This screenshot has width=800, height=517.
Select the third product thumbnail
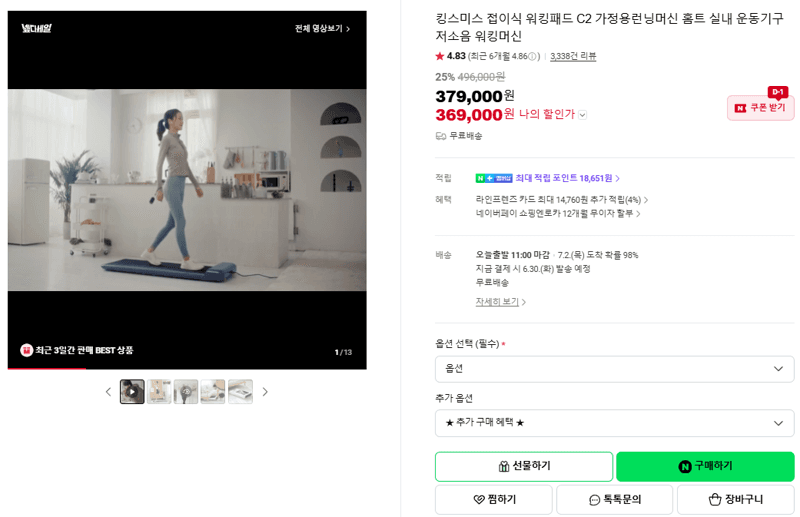click(x=186, y=392)
